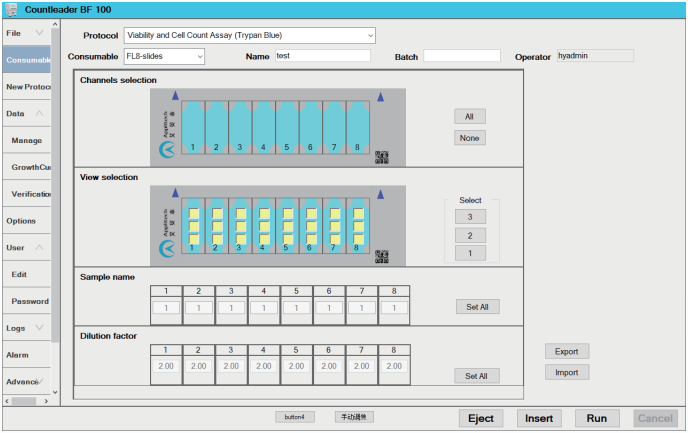Open the Protocol dropdown list
Viewport: 688px width, 433px height.
[x=370, y=36]
